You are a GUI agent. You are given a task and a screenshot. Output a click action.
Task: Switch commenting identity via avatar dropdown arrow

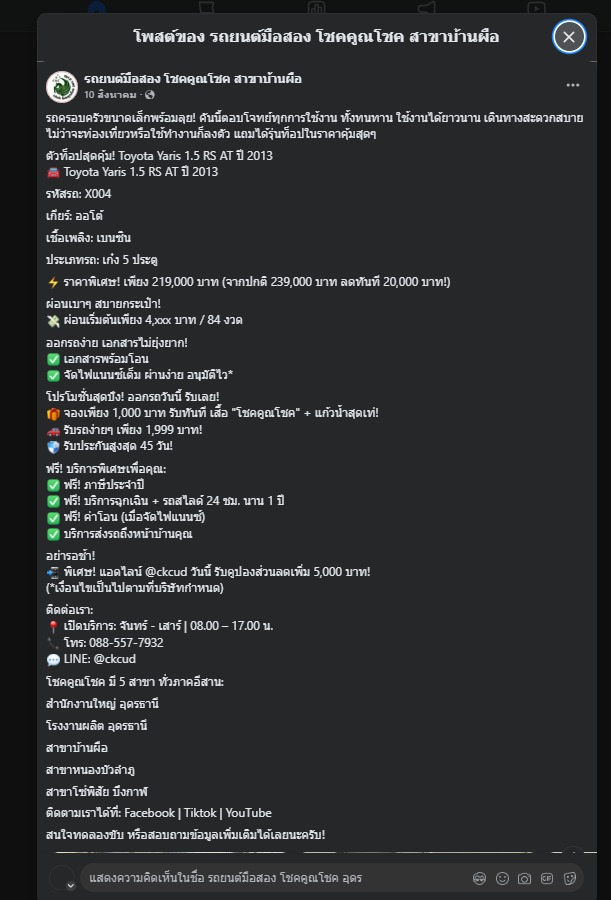click(x=70, y=885)
